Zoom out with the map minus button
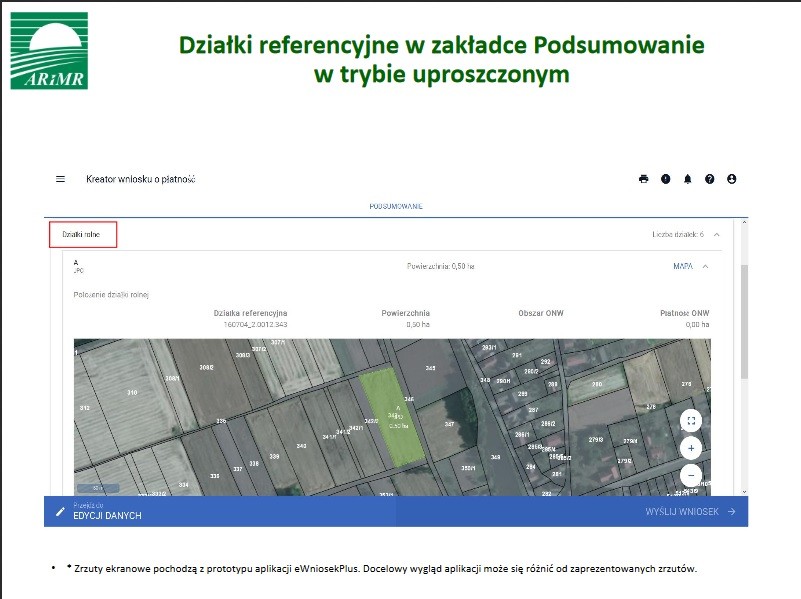 (691, 475)
